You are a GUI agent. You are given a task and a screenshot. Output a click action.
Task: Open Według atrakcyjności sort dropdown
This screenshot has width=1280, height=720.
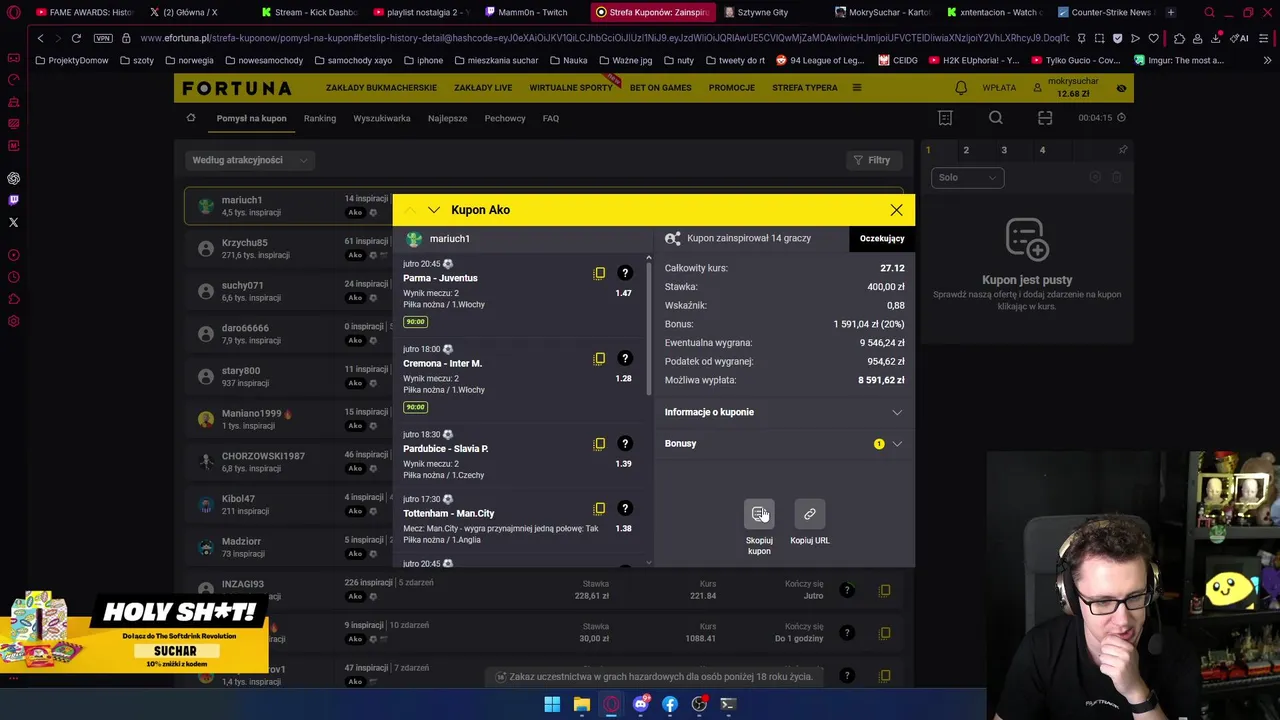click(x=249, y=160)
